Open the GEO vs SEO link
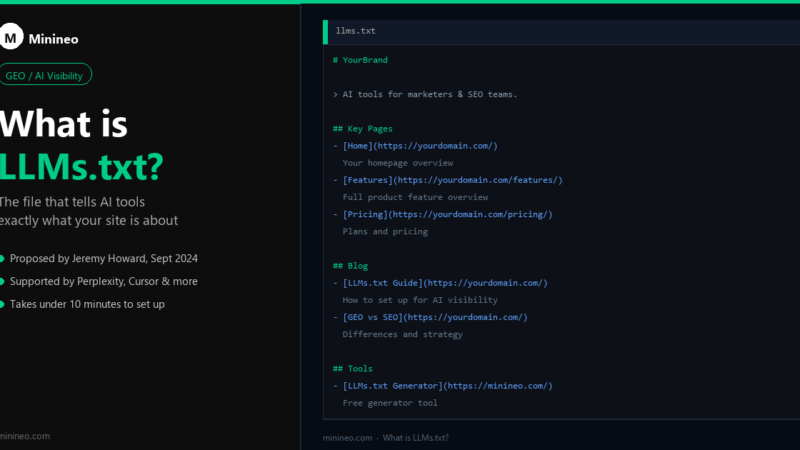800x450 pixels. [x=435, y=317]
